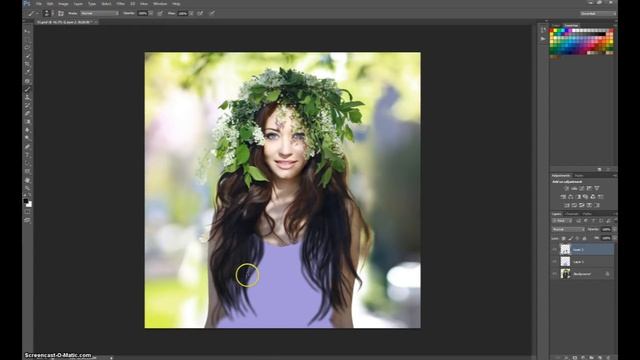Open the Filter menu
The image size is (640, 360).
[121, 4]
